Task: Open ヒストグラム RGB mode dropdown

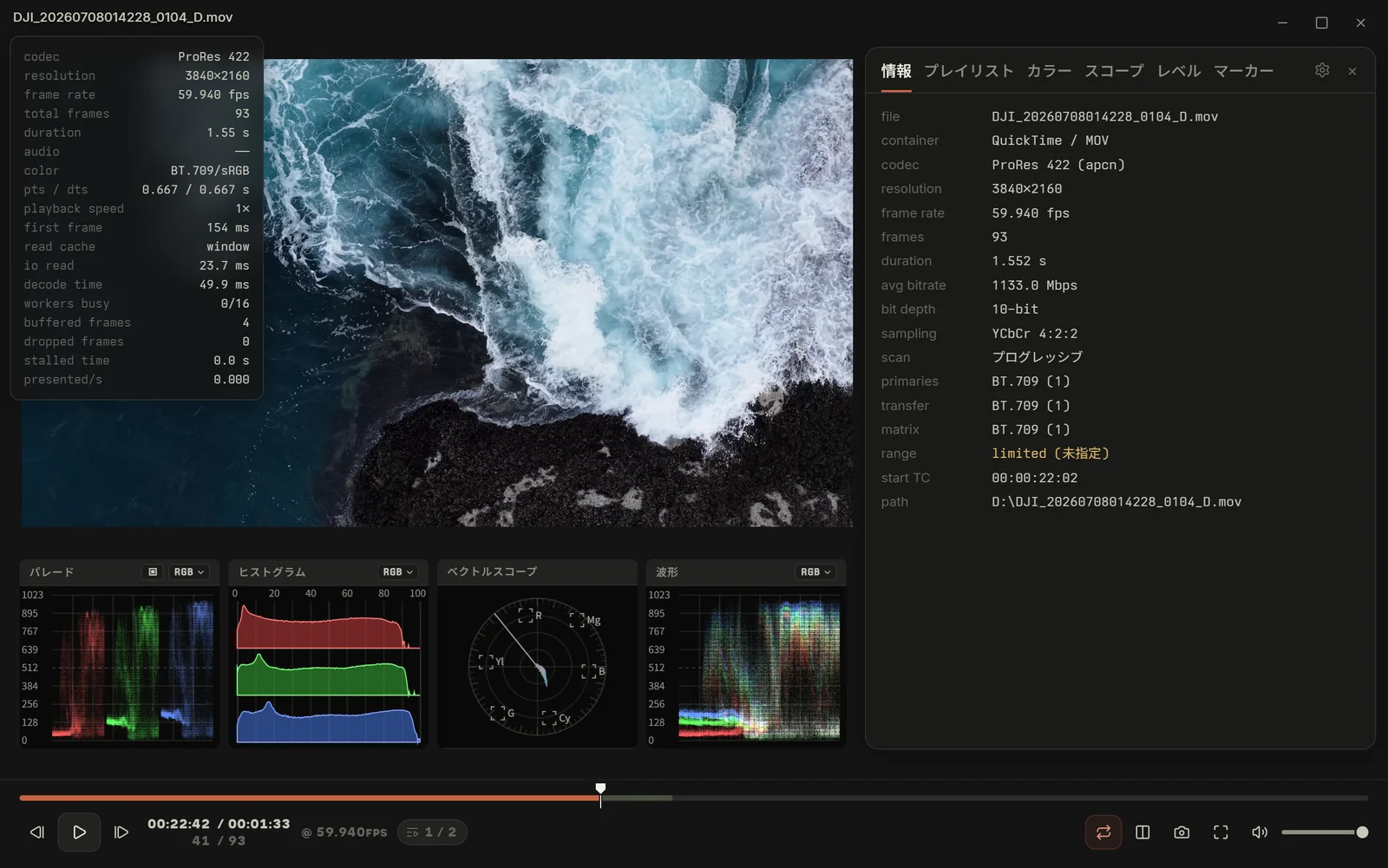Action: [x=398, y=572]
